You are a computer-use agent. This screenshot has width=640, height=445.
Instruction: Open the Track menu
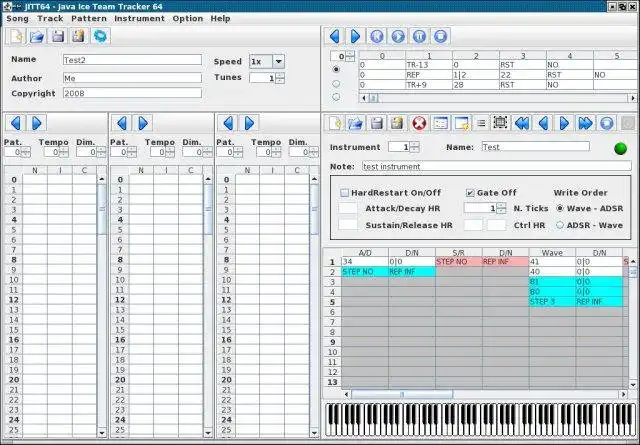point(50,18)
